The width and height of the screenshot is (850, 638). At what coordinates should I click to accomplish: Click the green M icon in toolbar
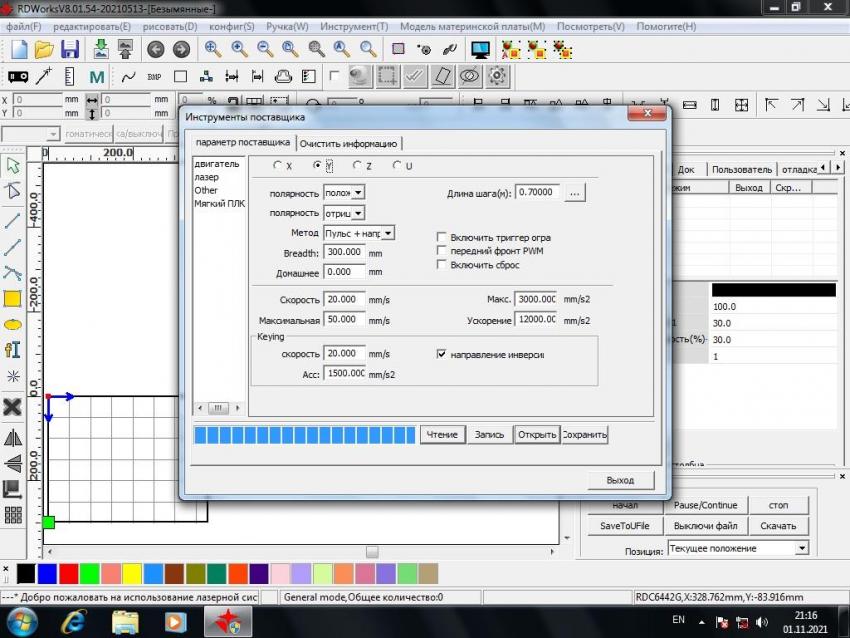click(97, 76)
